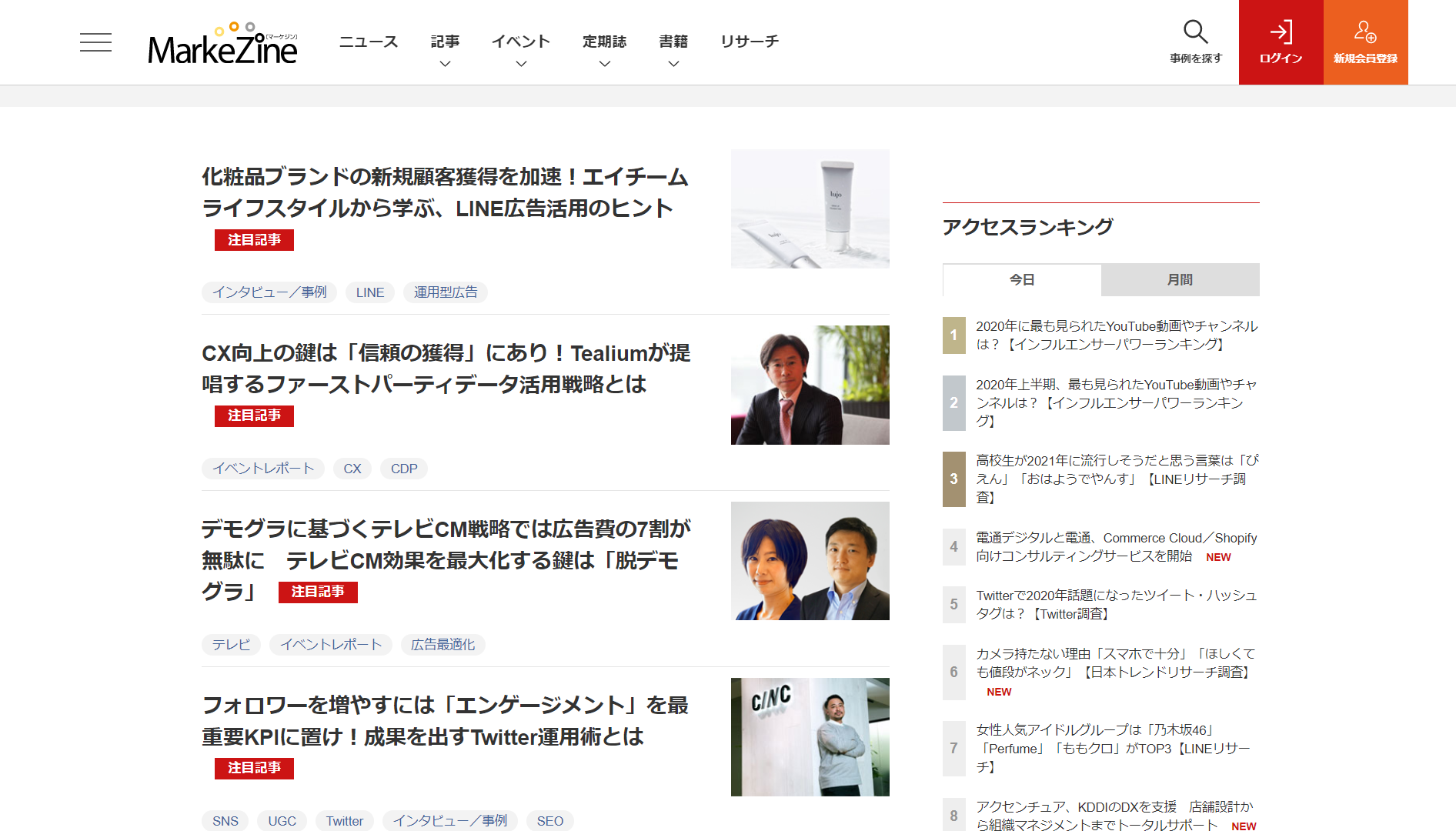Open ranking 4: 電通デジタルと電通 article
This screenshot has height=831, width=1456.
1117,547
